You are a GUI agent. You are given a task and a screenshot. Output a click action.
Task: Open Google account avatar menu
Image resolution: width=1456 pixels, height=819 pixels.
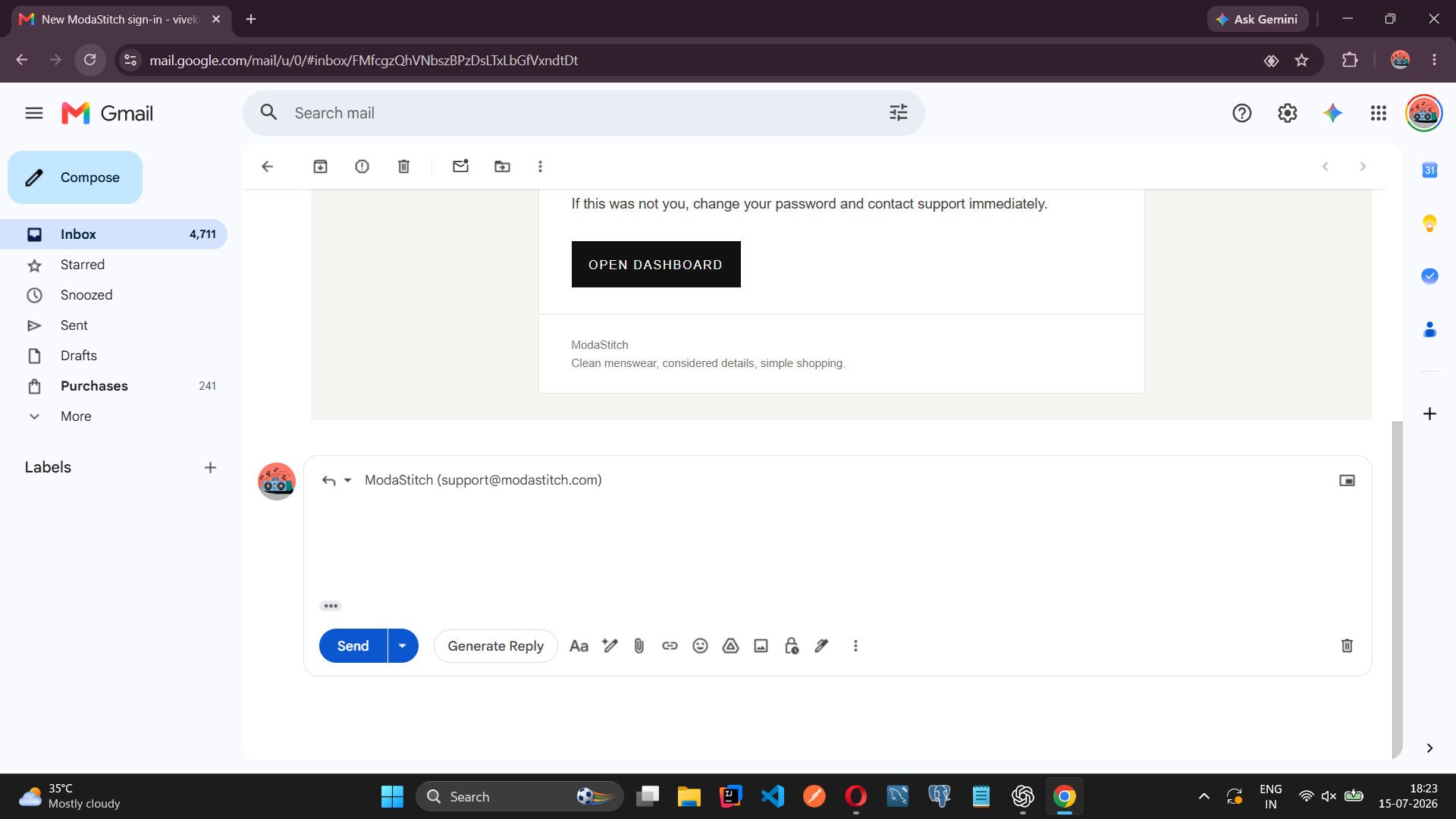point(1424,113)
